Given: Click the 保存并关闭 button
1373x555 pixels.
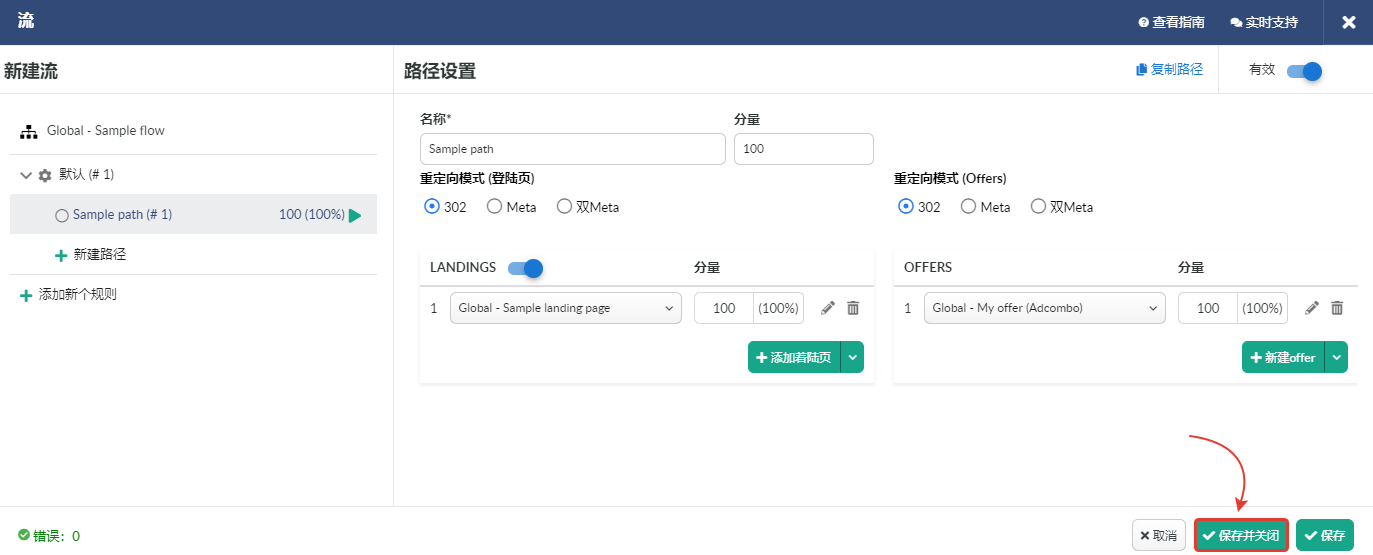Looking at the screenshot, I should [x=1241, y=535].
